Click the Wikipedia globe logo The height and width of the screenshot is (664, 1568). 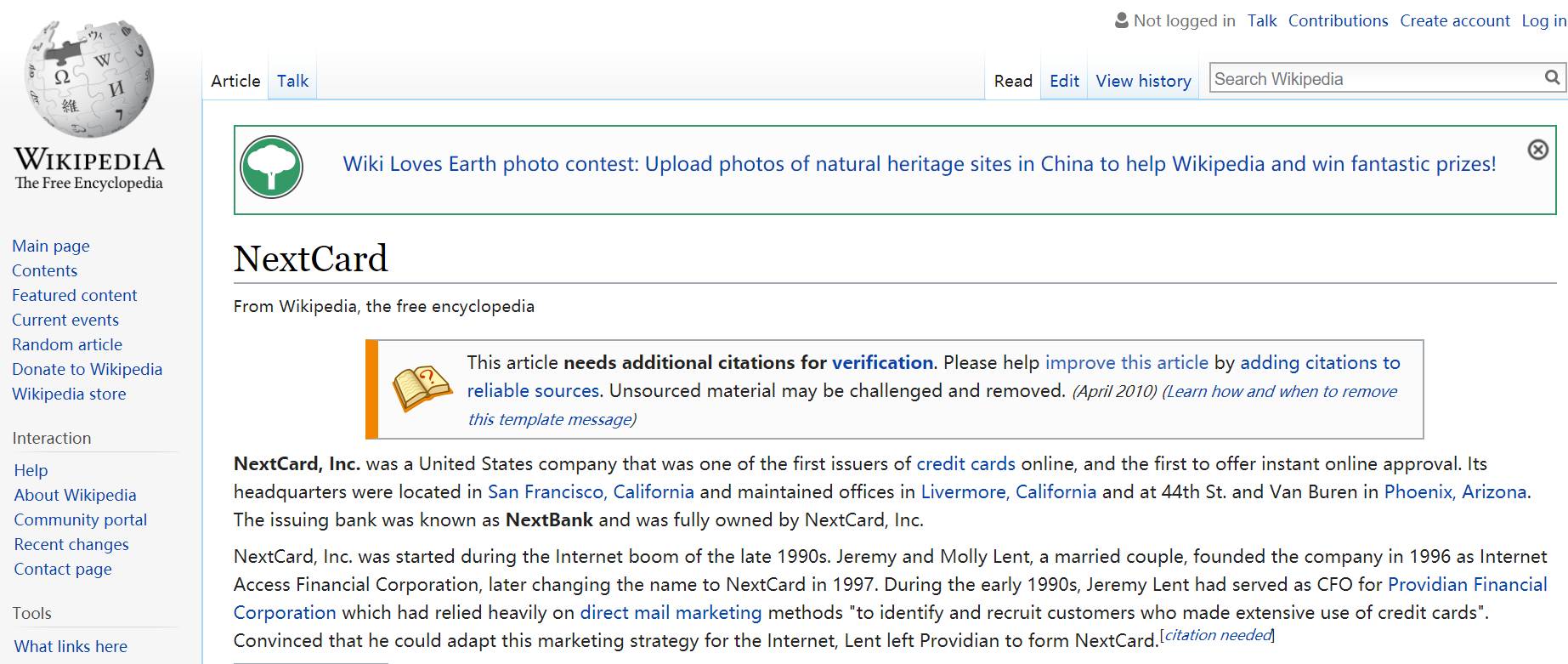point(88,79)
